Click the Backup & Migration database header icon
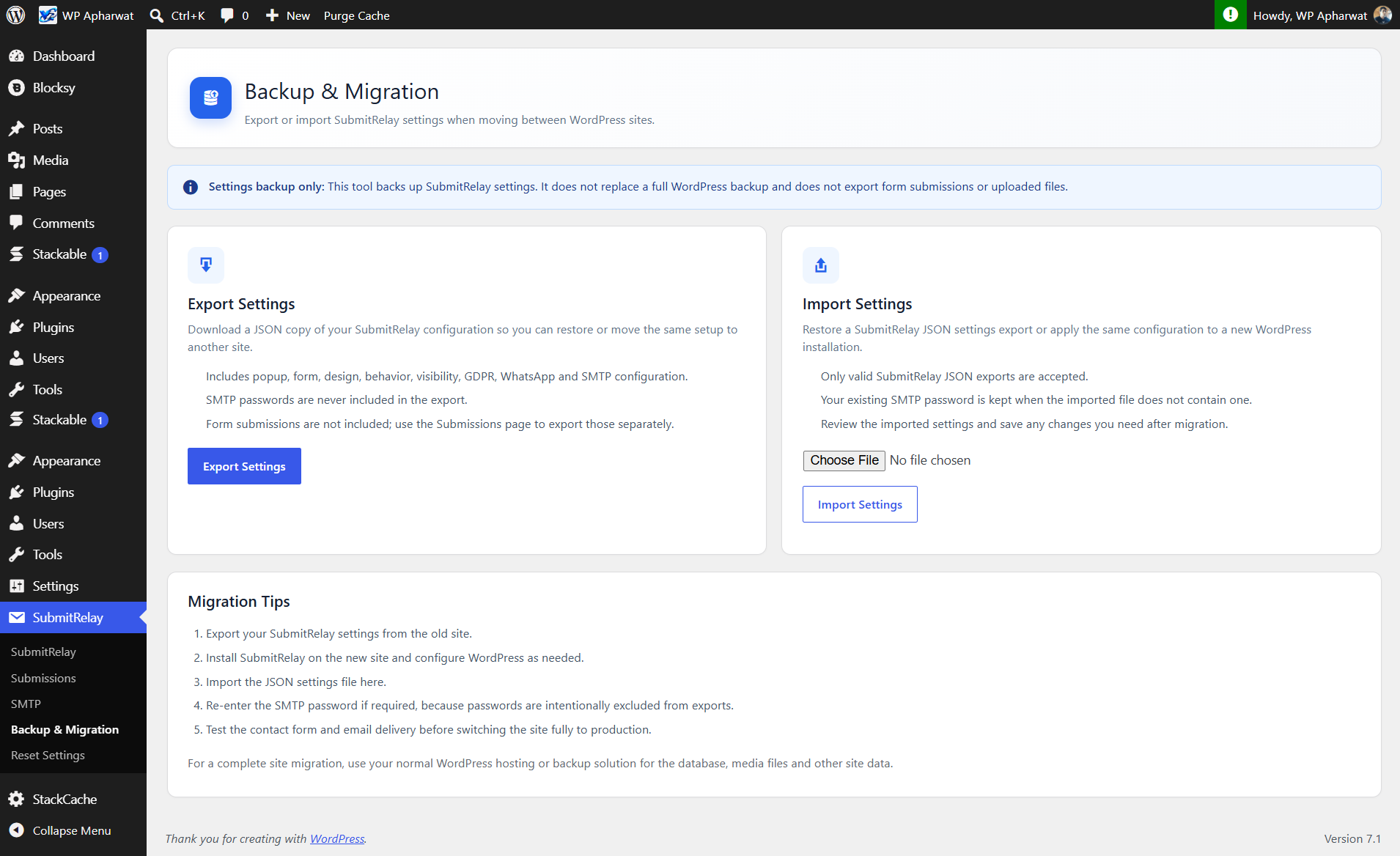1400x856 pixels. pos(210,98)
